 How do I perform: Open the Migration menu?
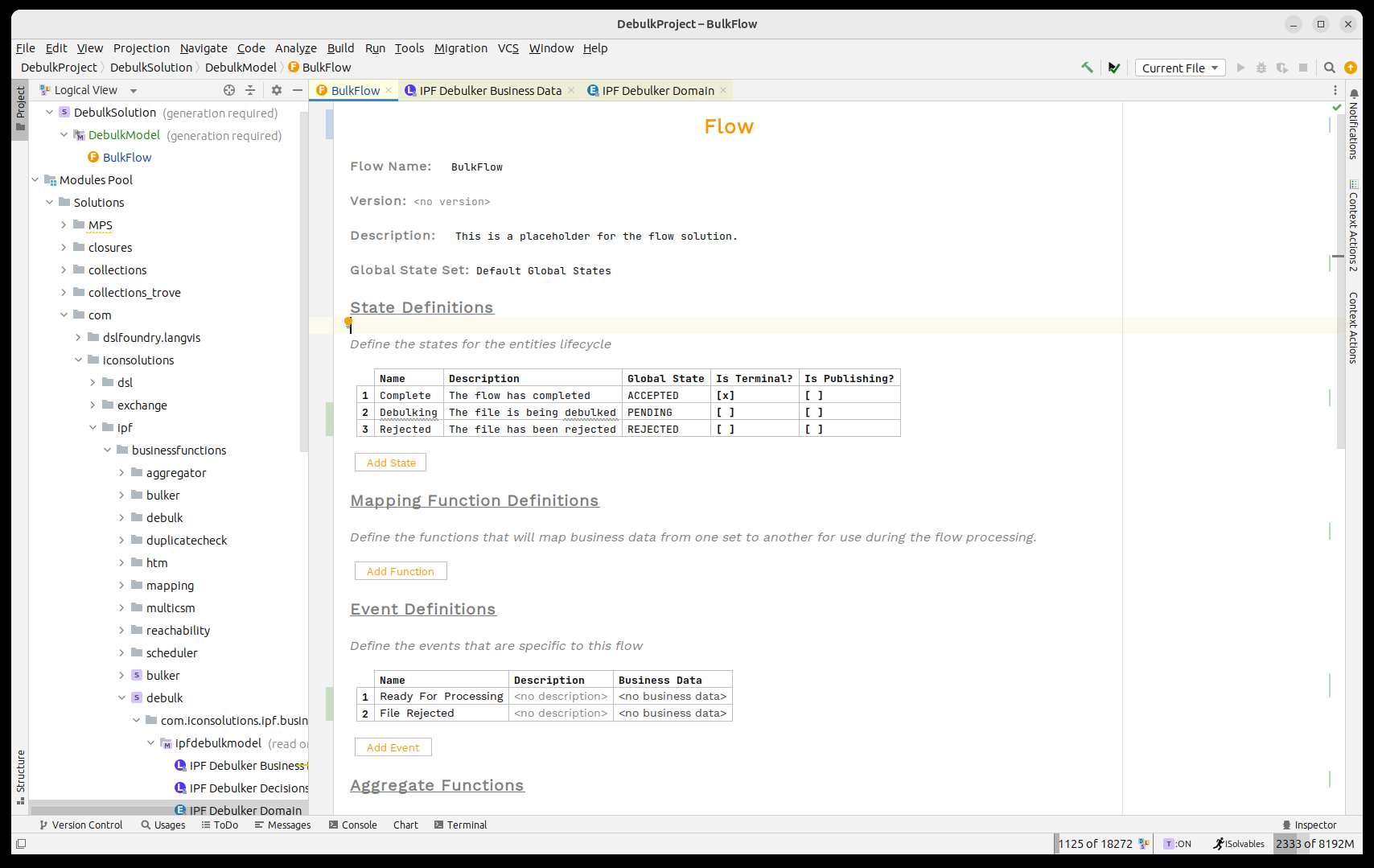(x=460, y=48)
